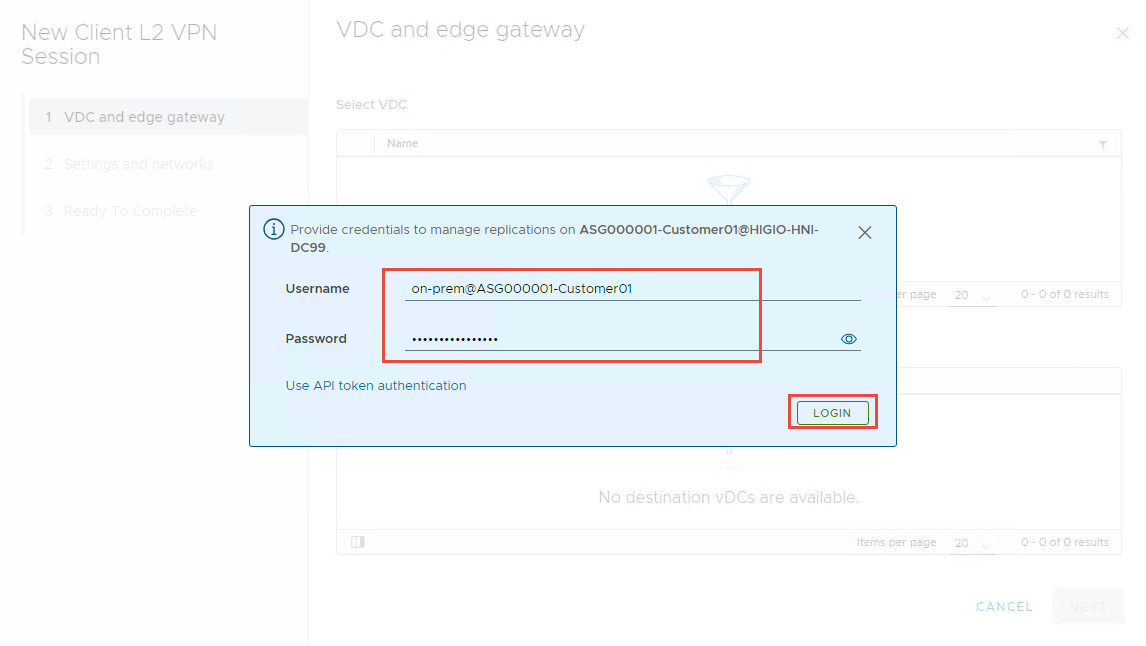Viewport: 1146px width, 646px height.
Task: Click the CANCEL button
Action: click(1004, 607)
